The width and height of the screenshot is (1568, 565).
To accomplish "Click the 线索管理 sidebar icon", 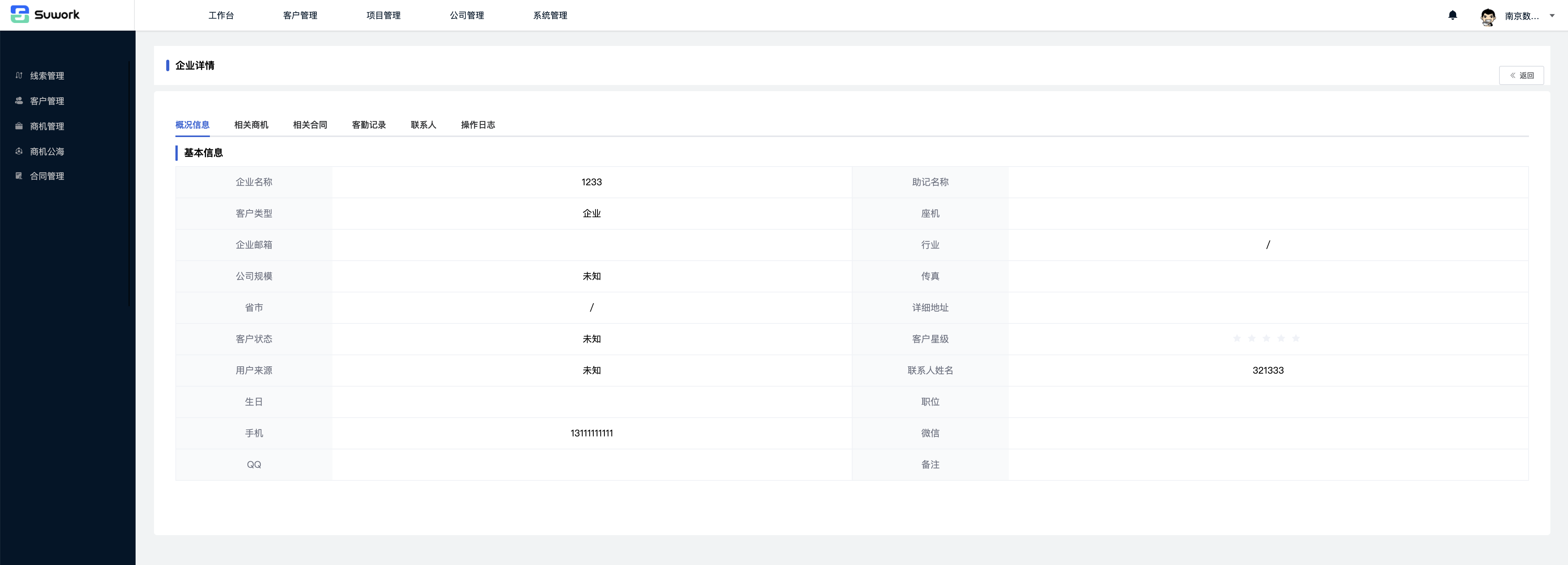I will [x=19, y=75].
